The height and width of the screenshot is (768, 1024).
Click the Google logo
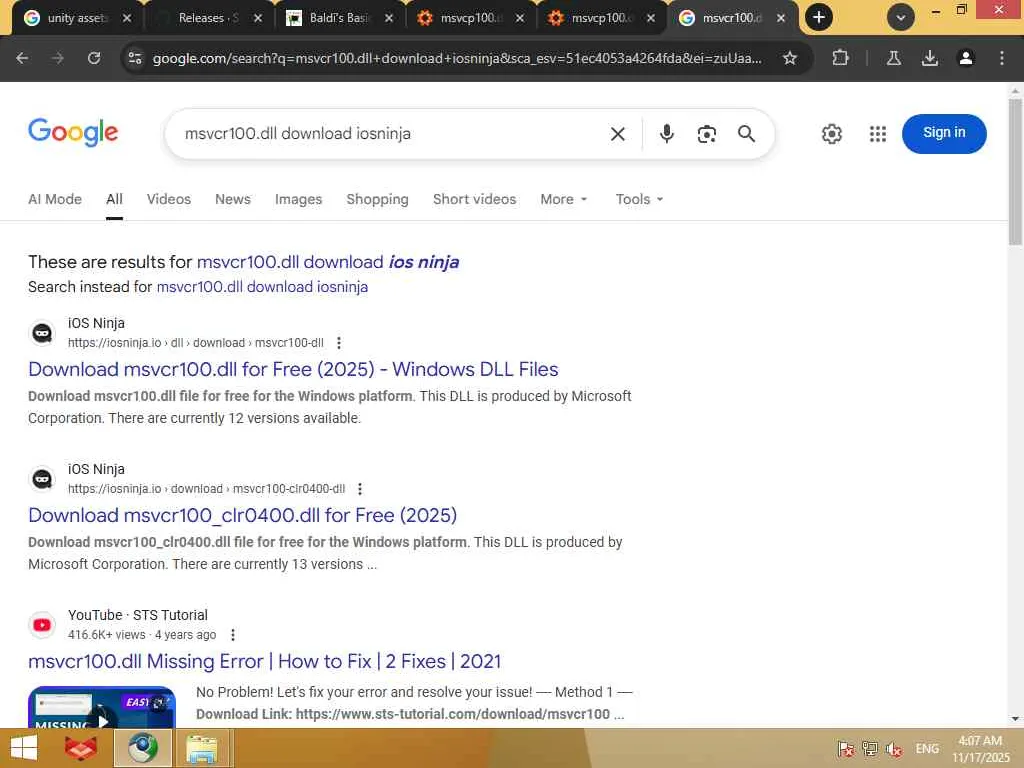[73, 133]
